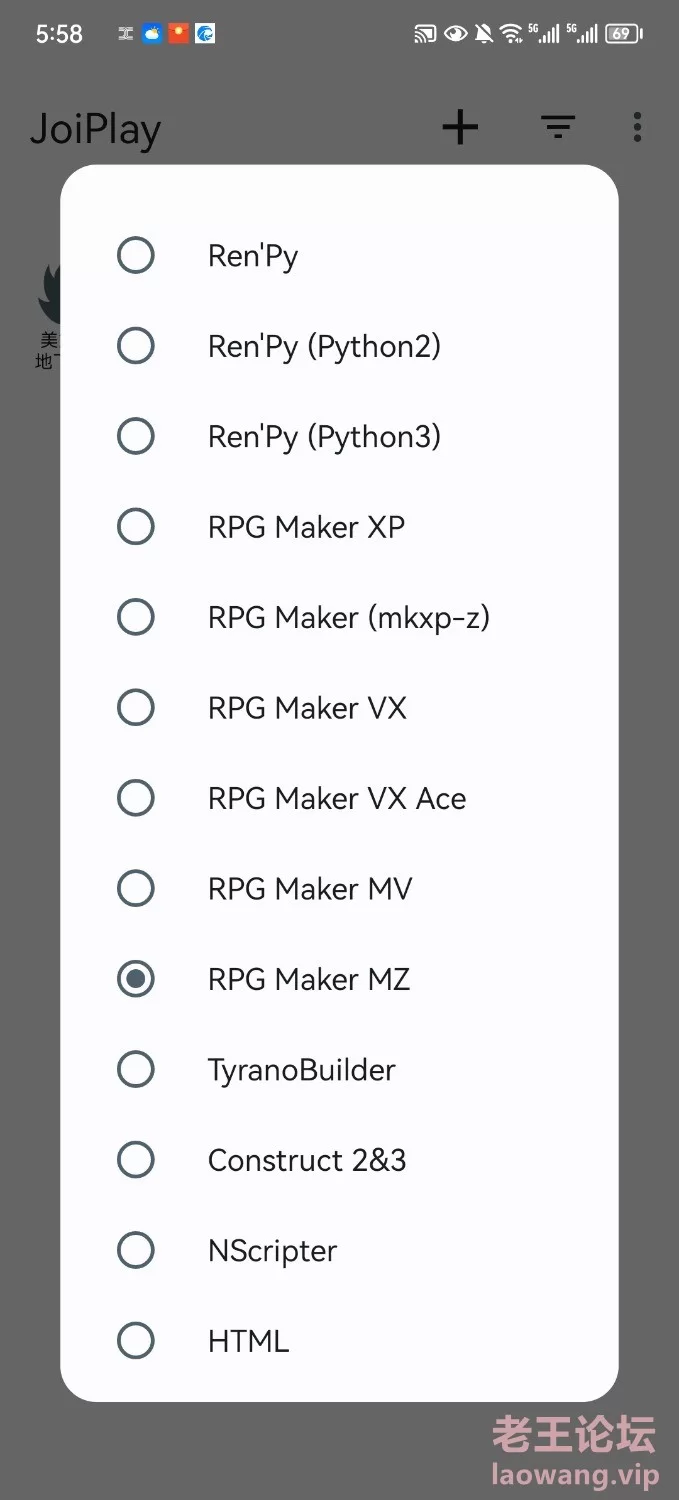Pick RPG Maker (mkxp-z) option
Image resolution: width=679 pixels, height=1500 pixels.
pyautogui.click(x=339, y=617)
